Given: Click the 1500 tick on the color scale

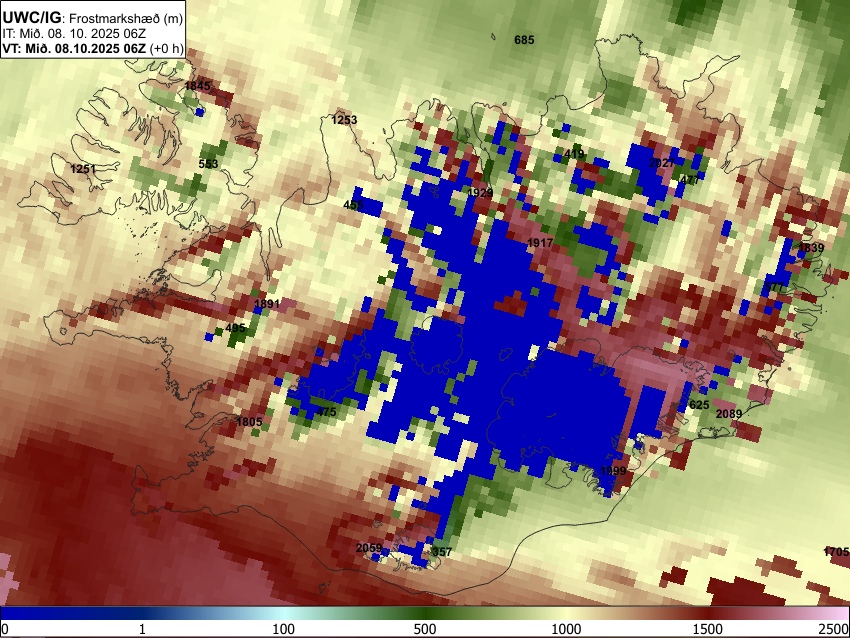Looking at the screenshot, I should point(708,629).
